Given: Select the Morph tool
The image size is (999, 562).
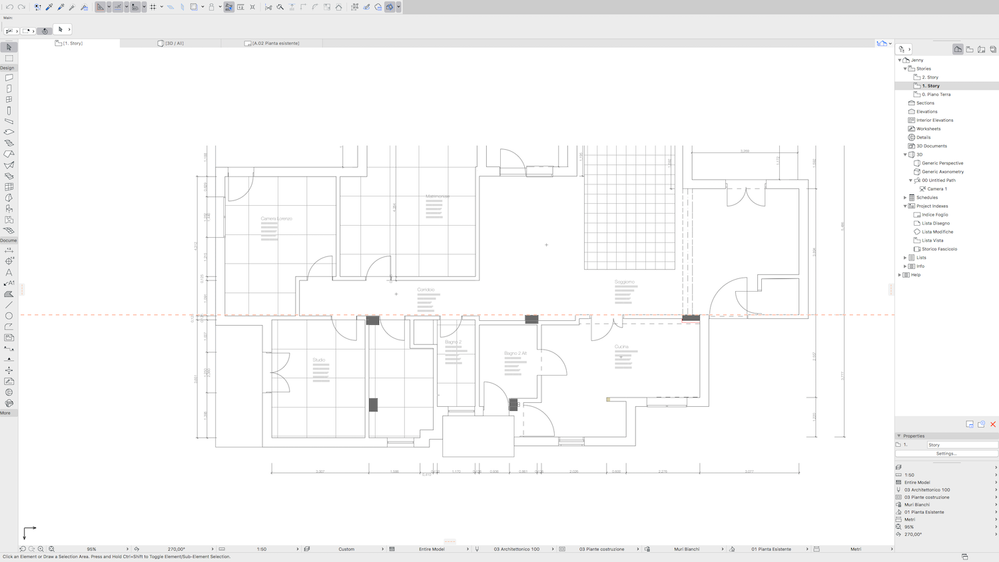Looking at the screenshot, I should [9, 198].
